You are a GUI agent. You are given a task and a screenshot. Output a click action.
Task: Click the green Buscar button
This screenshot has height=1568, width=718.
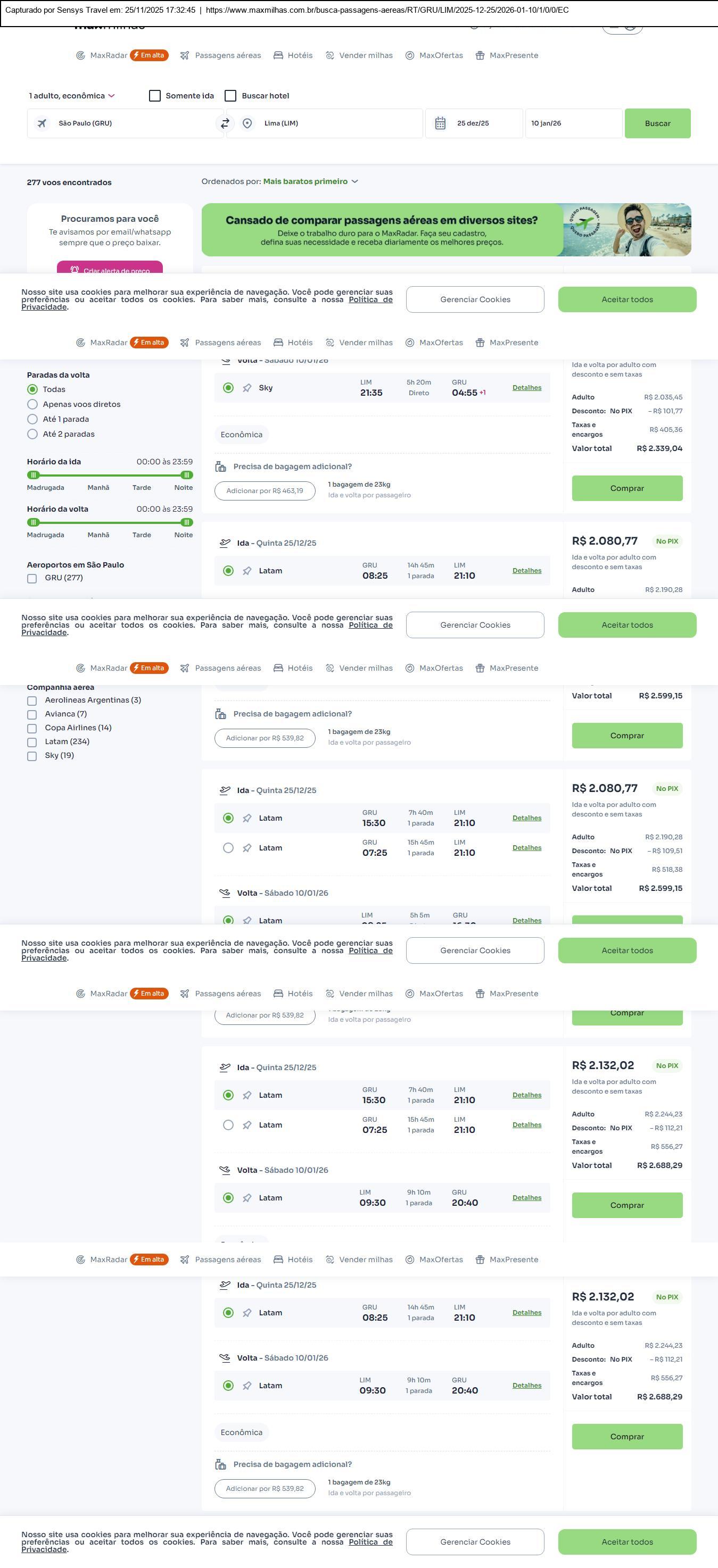tap(657, 123)
